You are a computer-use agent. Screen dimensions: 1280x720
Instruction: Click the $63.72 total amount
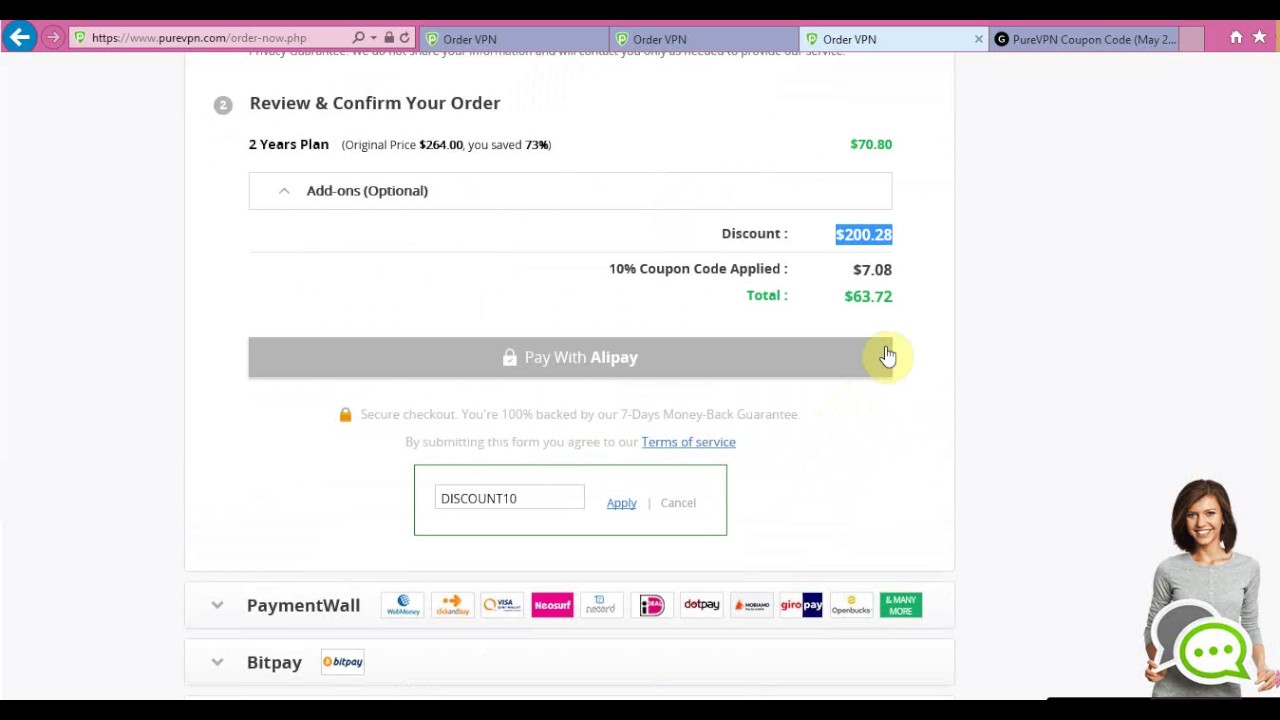click(x=868, y=296)
